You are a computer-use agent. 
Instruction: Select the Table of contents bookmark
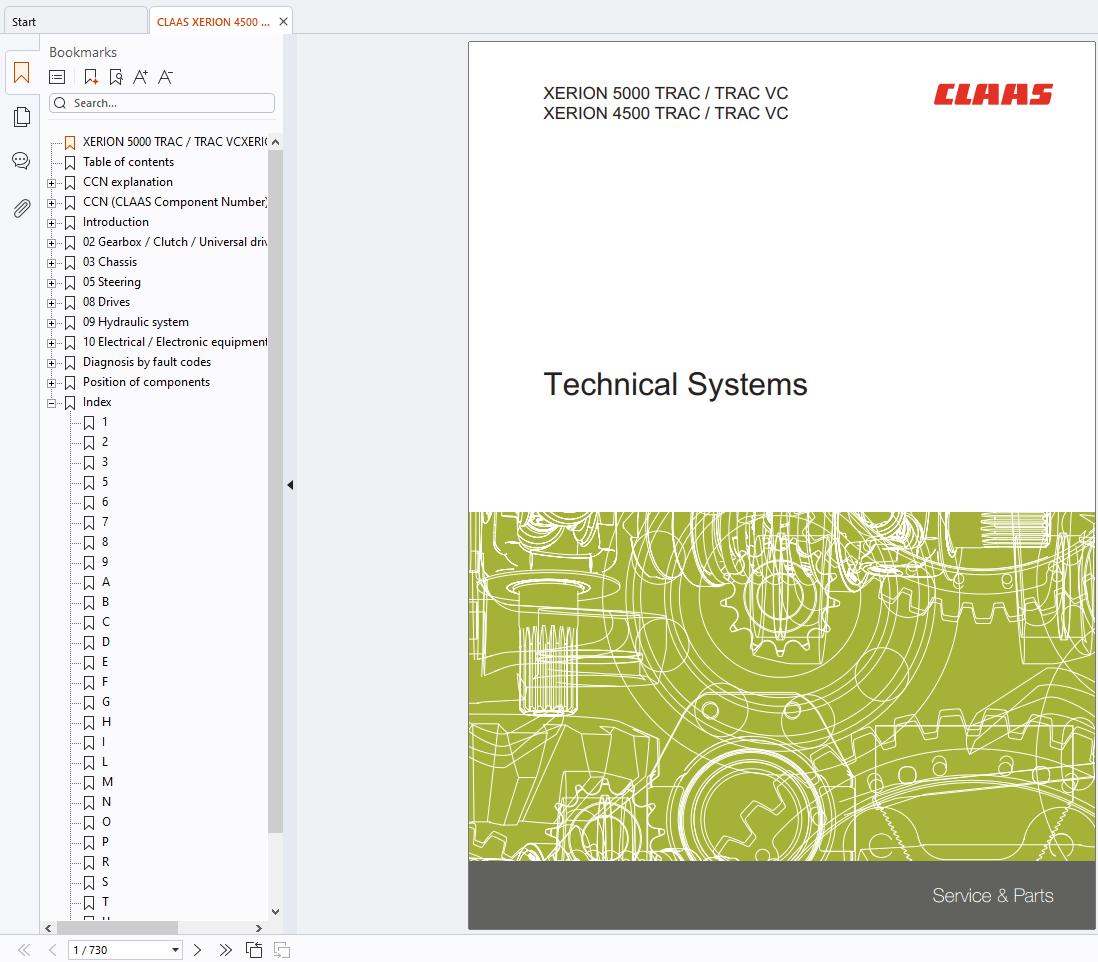pyautogui.click(x=128, y=162)
